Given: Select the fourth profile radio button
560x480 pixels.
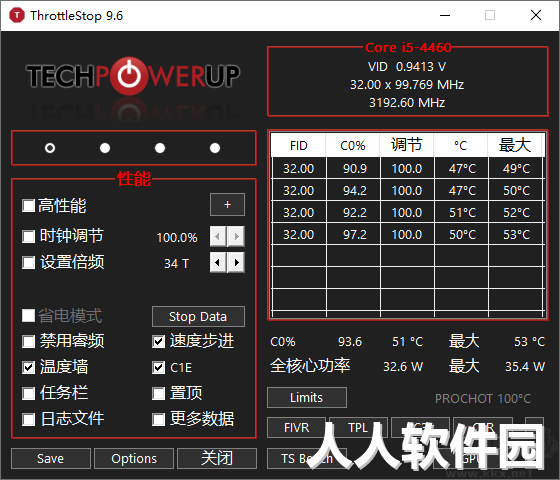Looking at the screenshot, I should [215, 148].
